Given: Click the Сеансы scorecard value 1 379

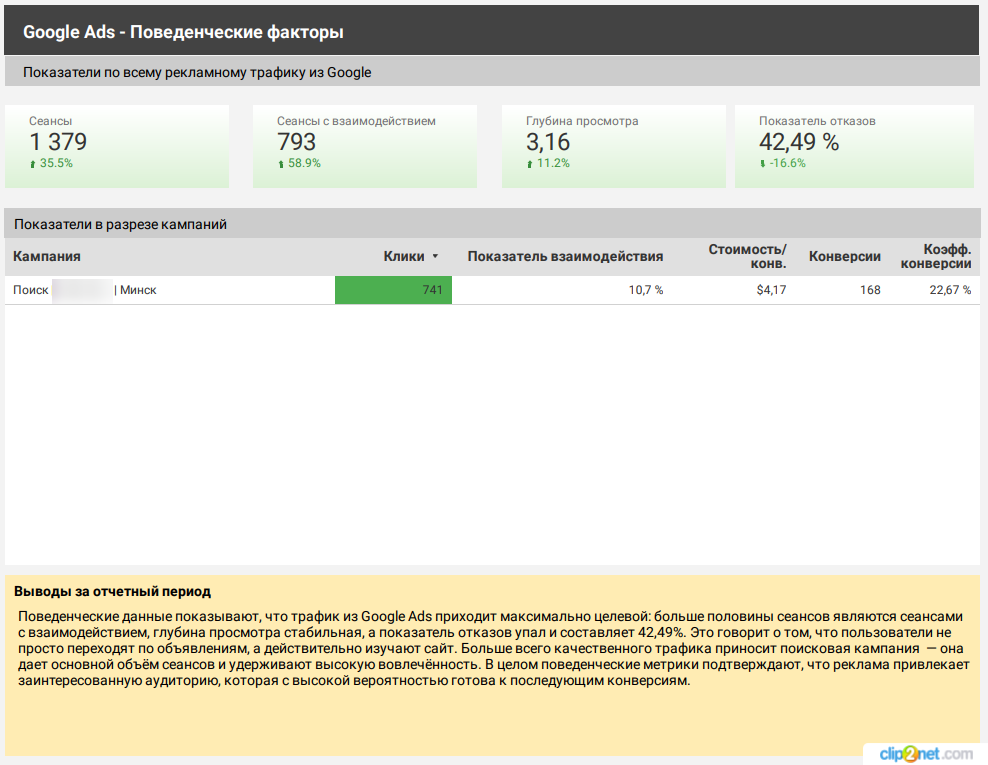Looking at the screenshot, I should [58, 142].
